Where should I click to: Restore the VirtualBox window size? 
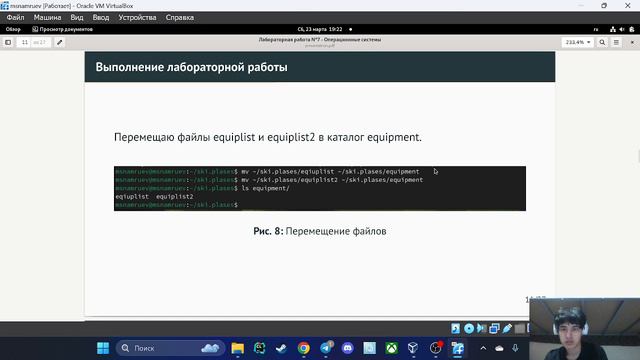pyautogui.click(x=604, y=6)
